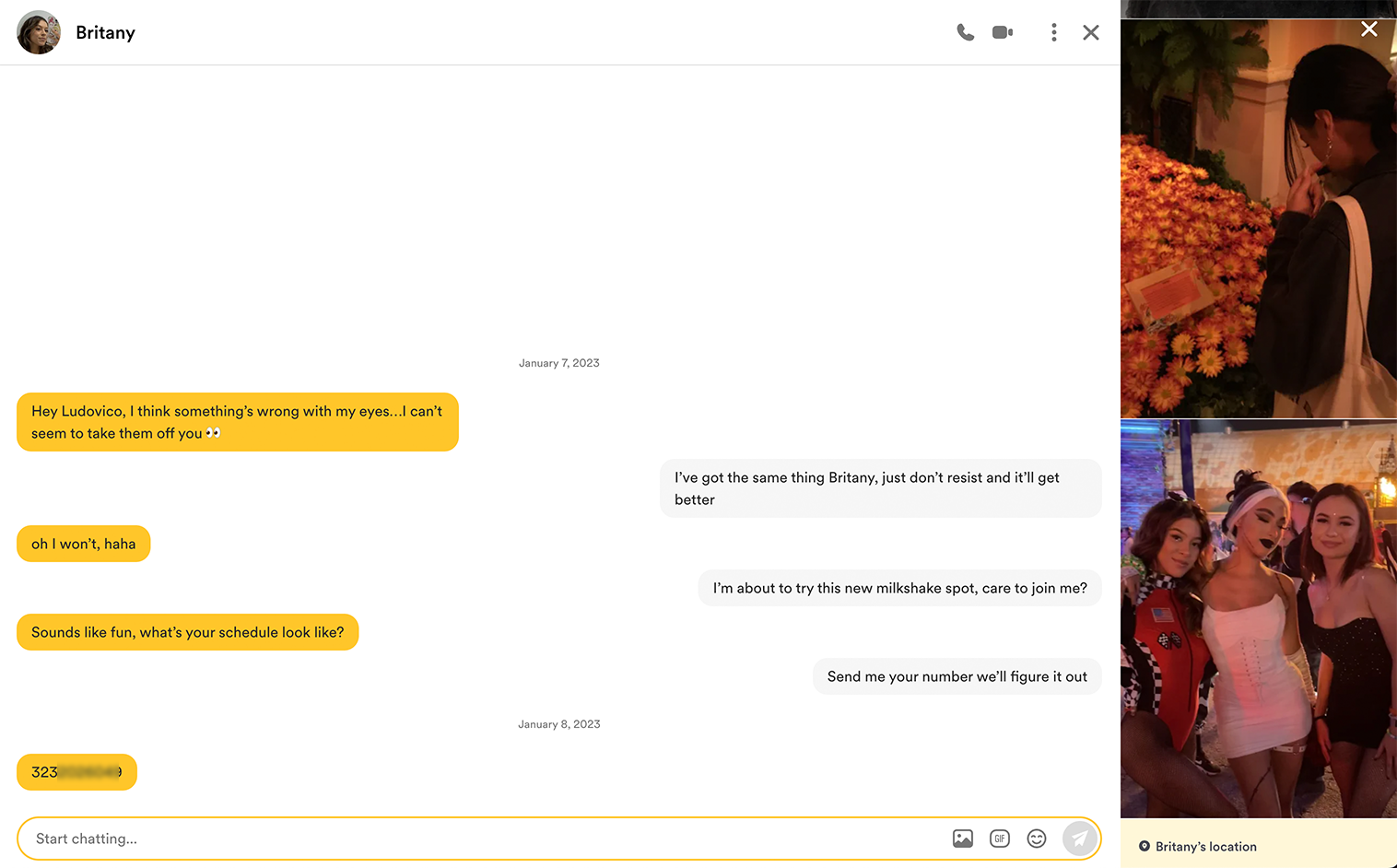Start a voice call with Britany

[x=965, y=32]
